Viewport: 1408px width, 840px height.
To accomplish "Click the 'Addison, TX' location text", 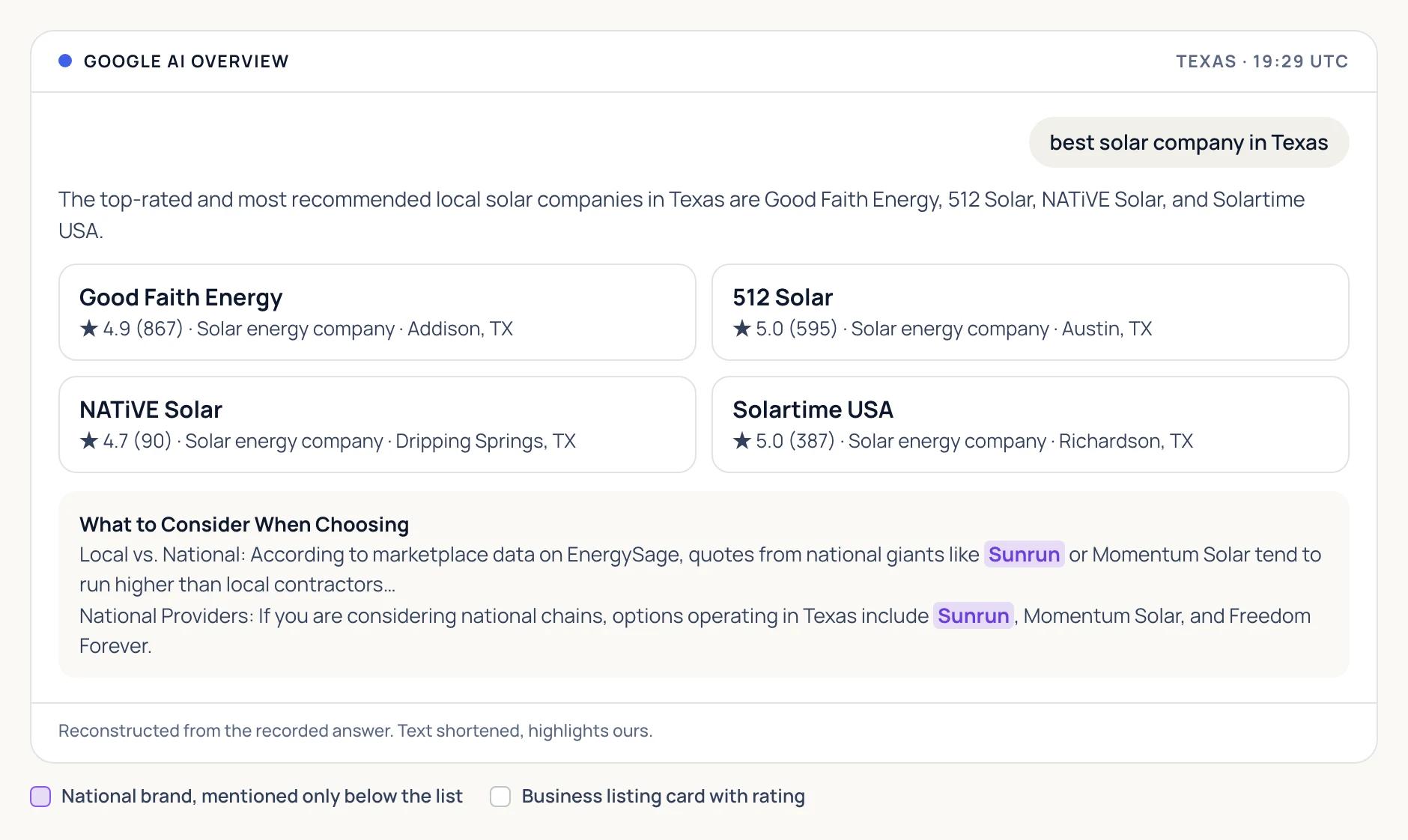I will click(460, 329).
